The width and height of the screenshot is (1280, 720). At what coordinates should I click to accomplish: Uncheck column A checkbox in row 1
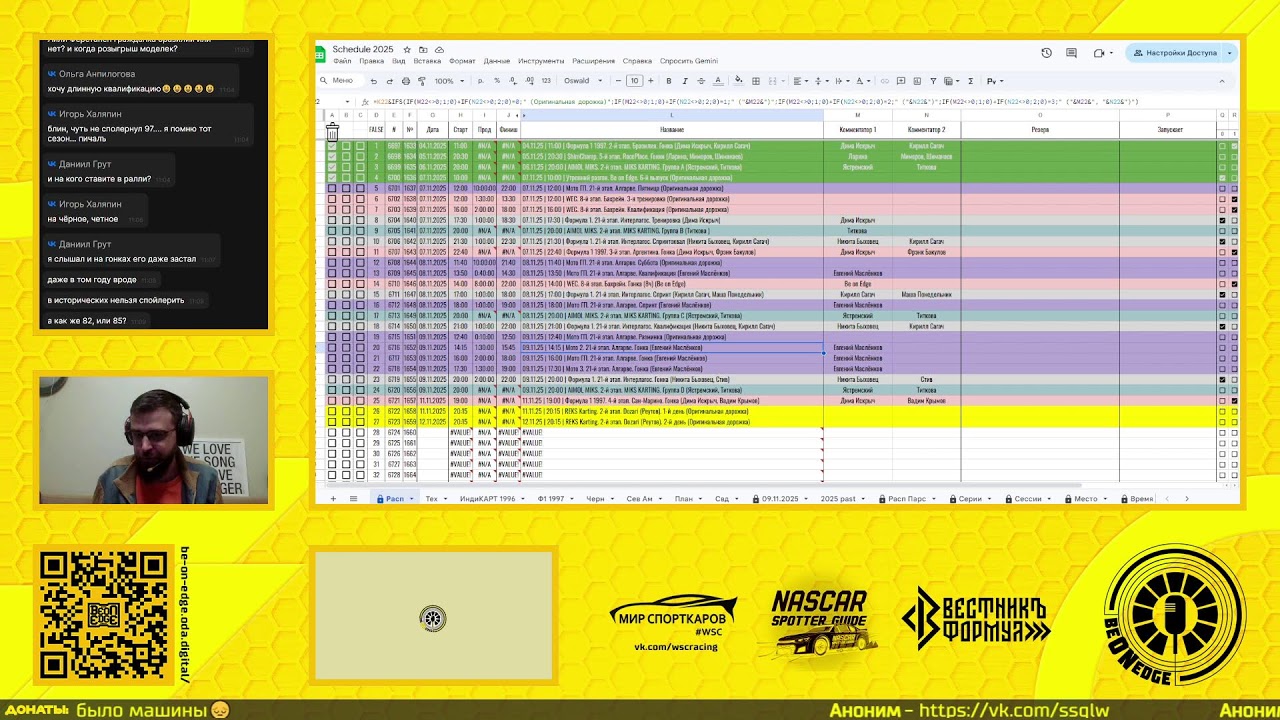(x=332, y=146)
